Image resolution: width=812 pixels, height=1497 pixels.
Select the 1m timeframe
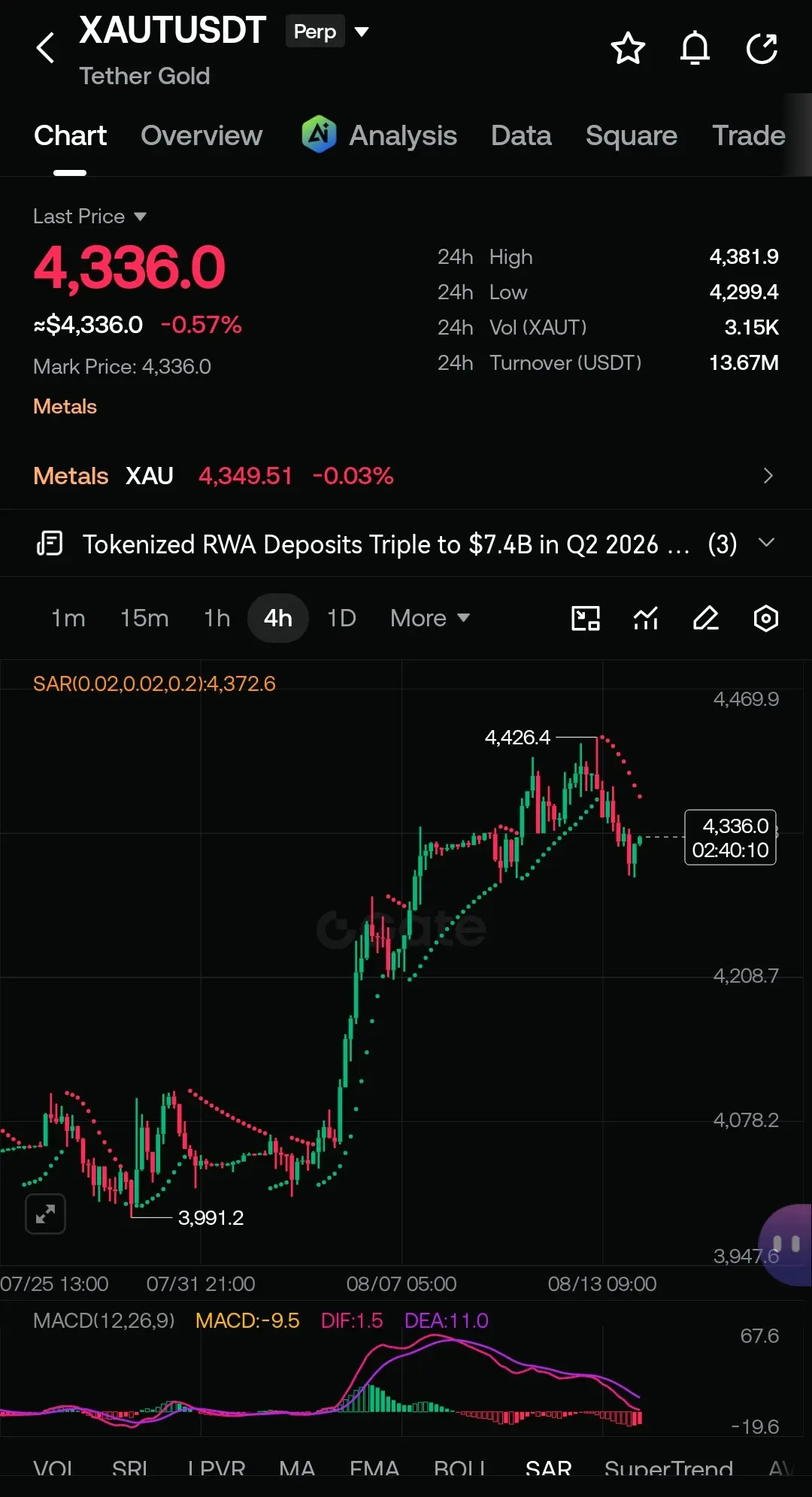pos(68,618)
